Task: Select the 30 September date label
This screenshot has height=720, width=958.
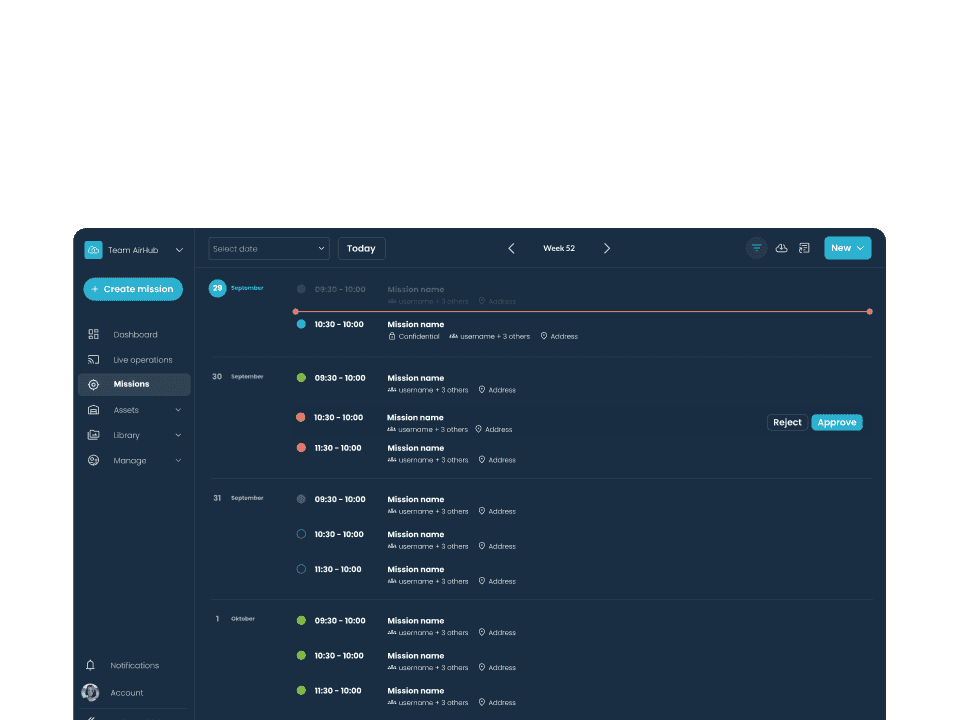Action: coord(238,377)
